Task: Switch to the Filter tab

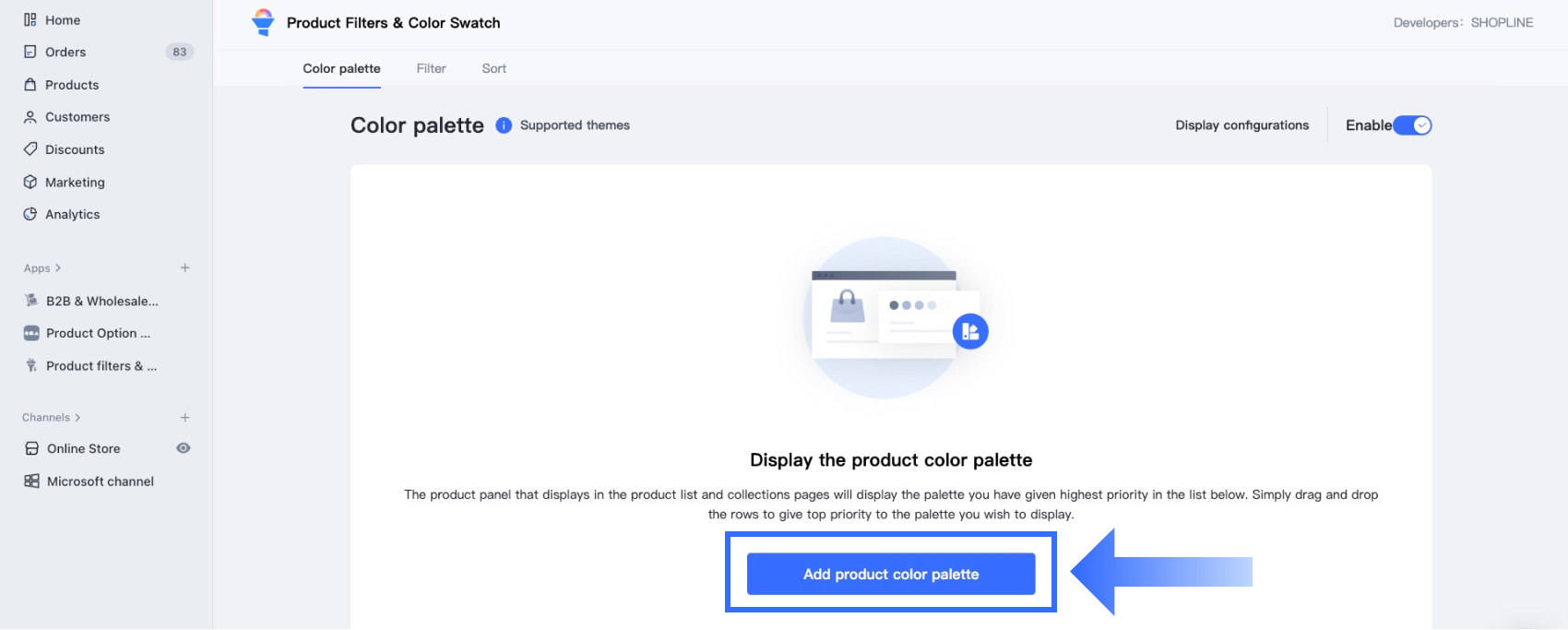Action: click(431, 68)
